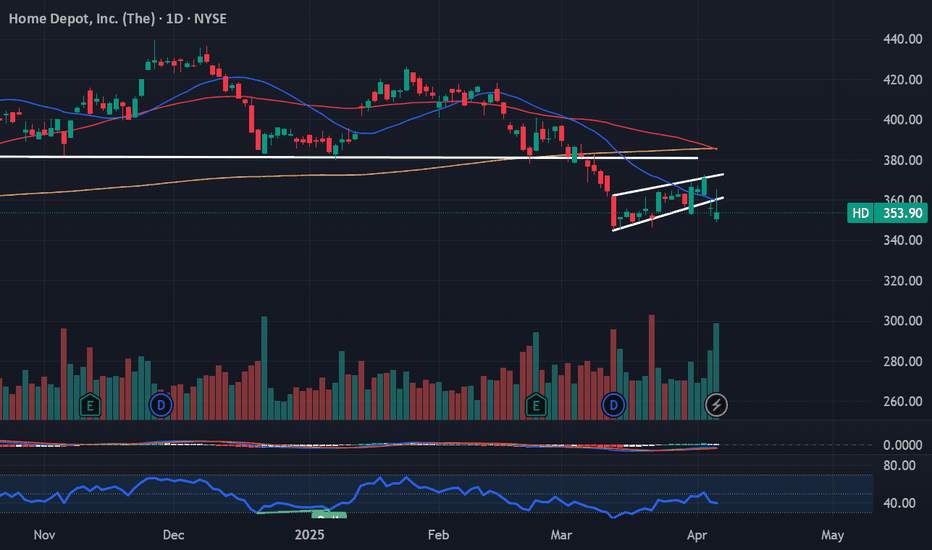This screenshot has width=932, height=550.
Task: Click the 40.00 RSI axis label
Action: pos(900,503)
